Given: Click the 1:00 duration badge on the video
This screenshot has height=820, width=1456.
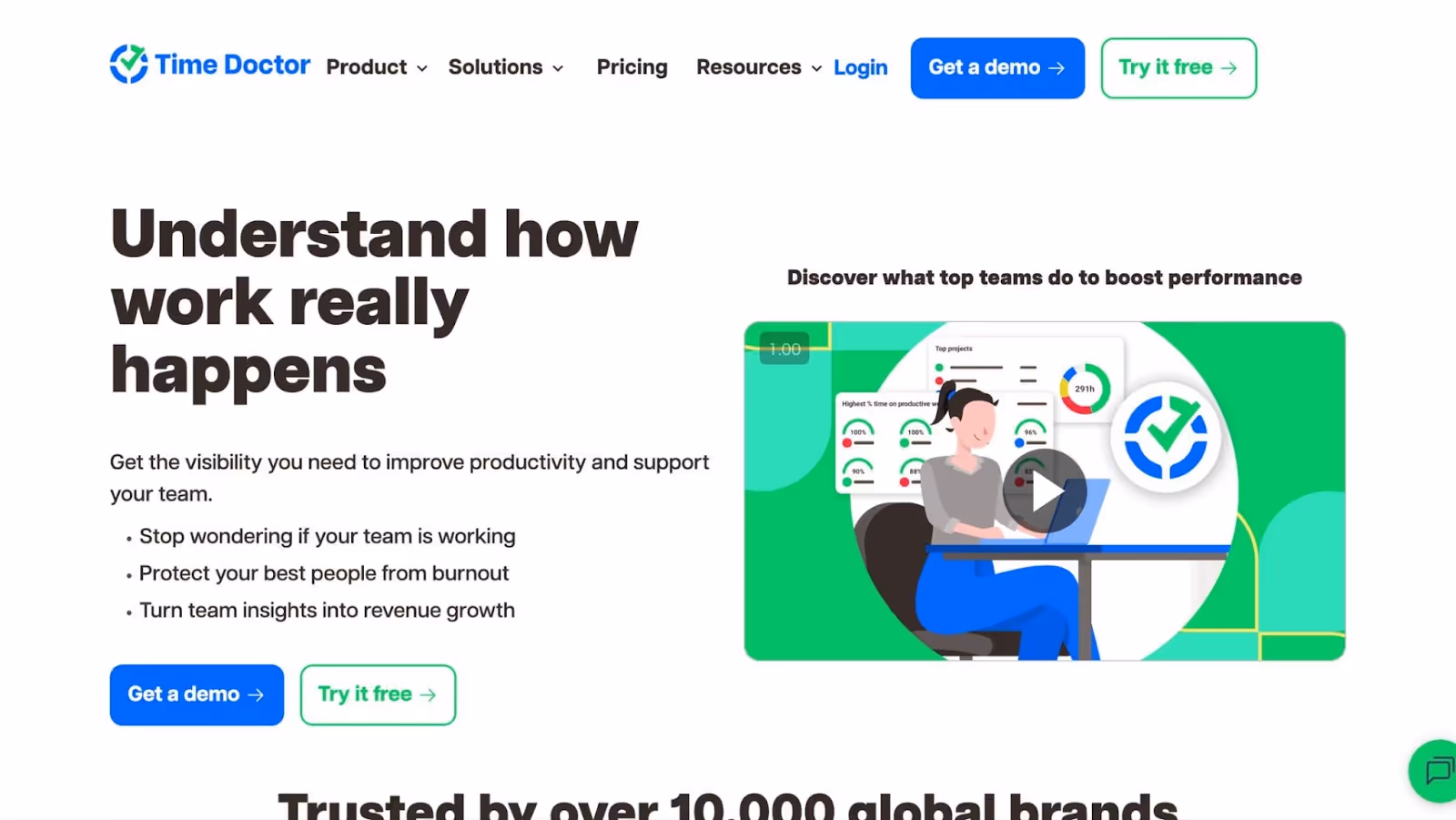Looking at the screenshot, I should pyautogui.click(x=784, y=349).
